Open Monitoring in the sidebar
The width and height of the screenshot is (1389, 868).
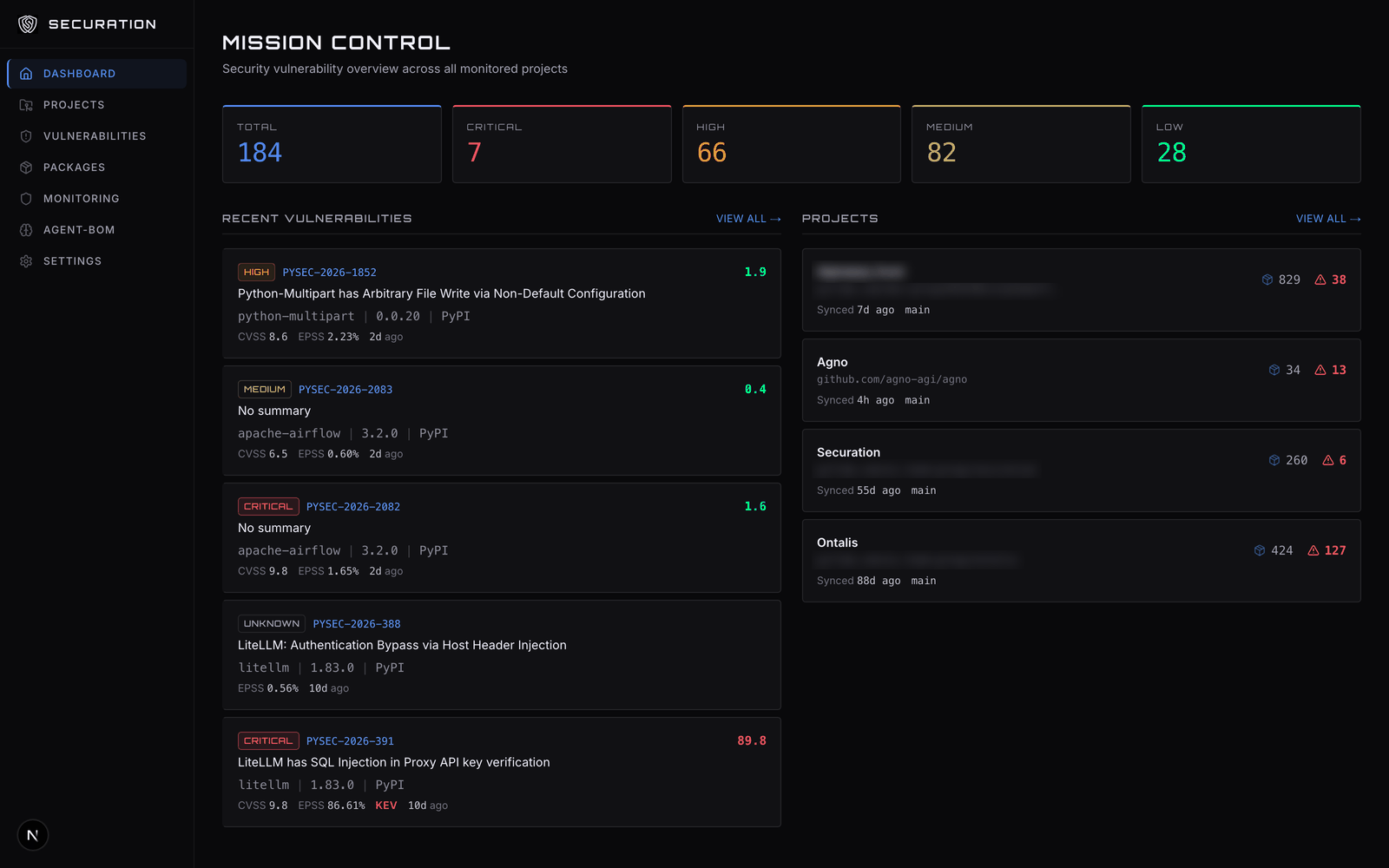click(97, 199)
